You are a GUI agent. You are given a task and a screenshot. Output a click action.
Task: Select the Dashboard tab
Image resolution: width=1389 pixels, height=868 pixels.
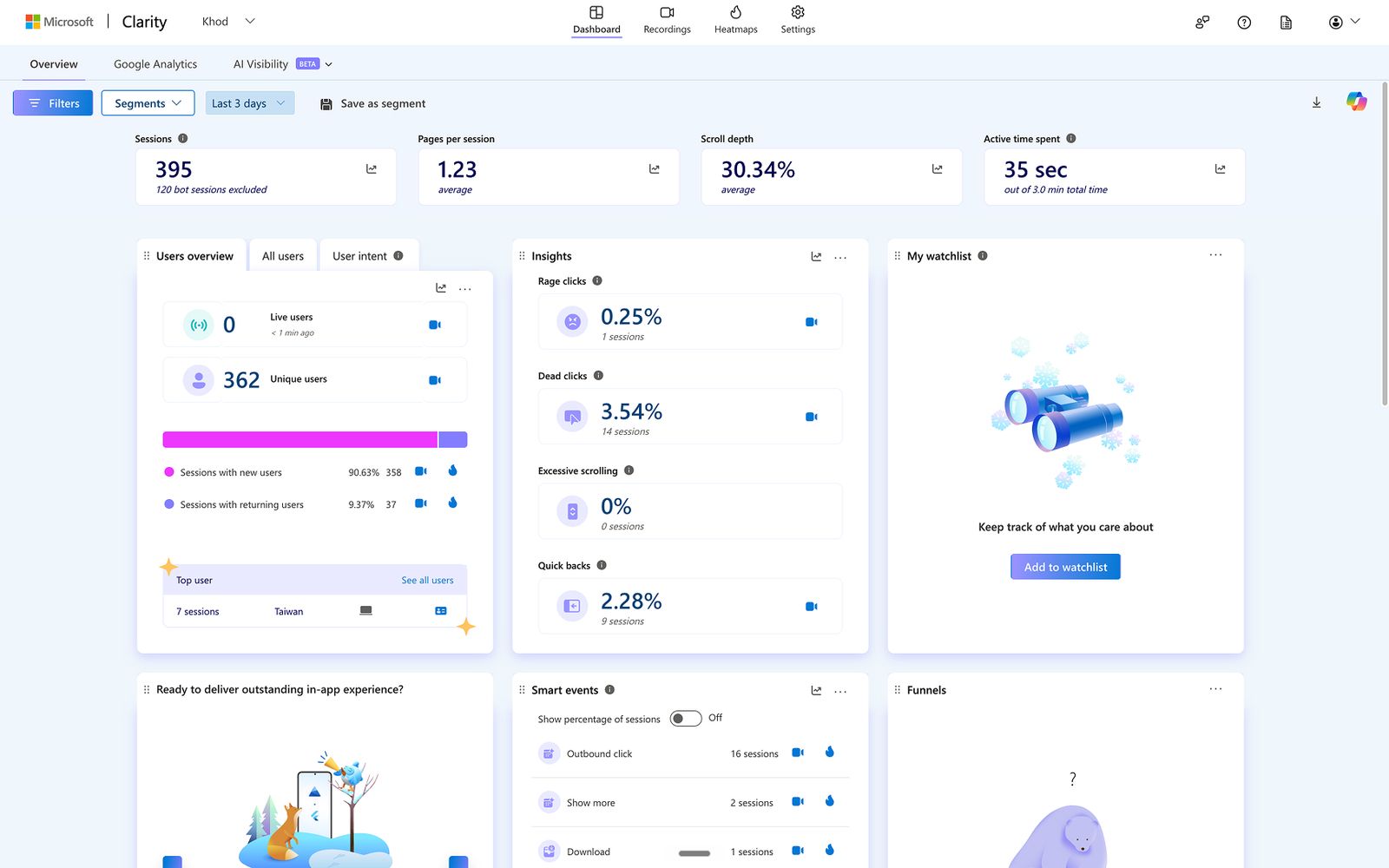coord(596,20)
